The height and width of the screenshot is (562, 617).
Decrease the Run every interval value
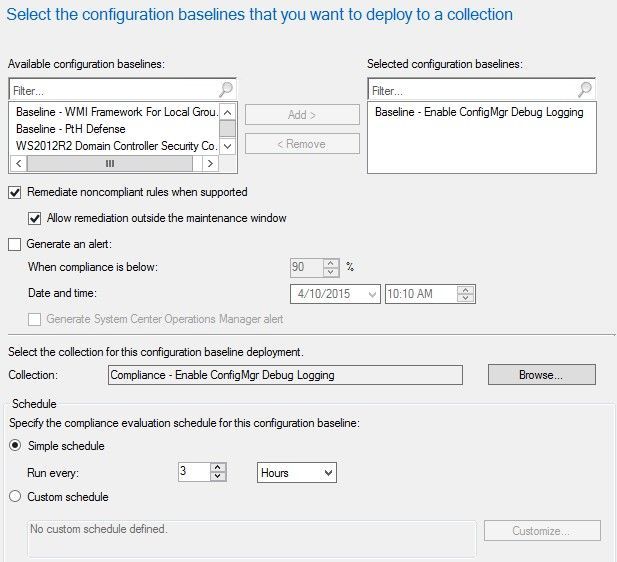click(218, 476)
